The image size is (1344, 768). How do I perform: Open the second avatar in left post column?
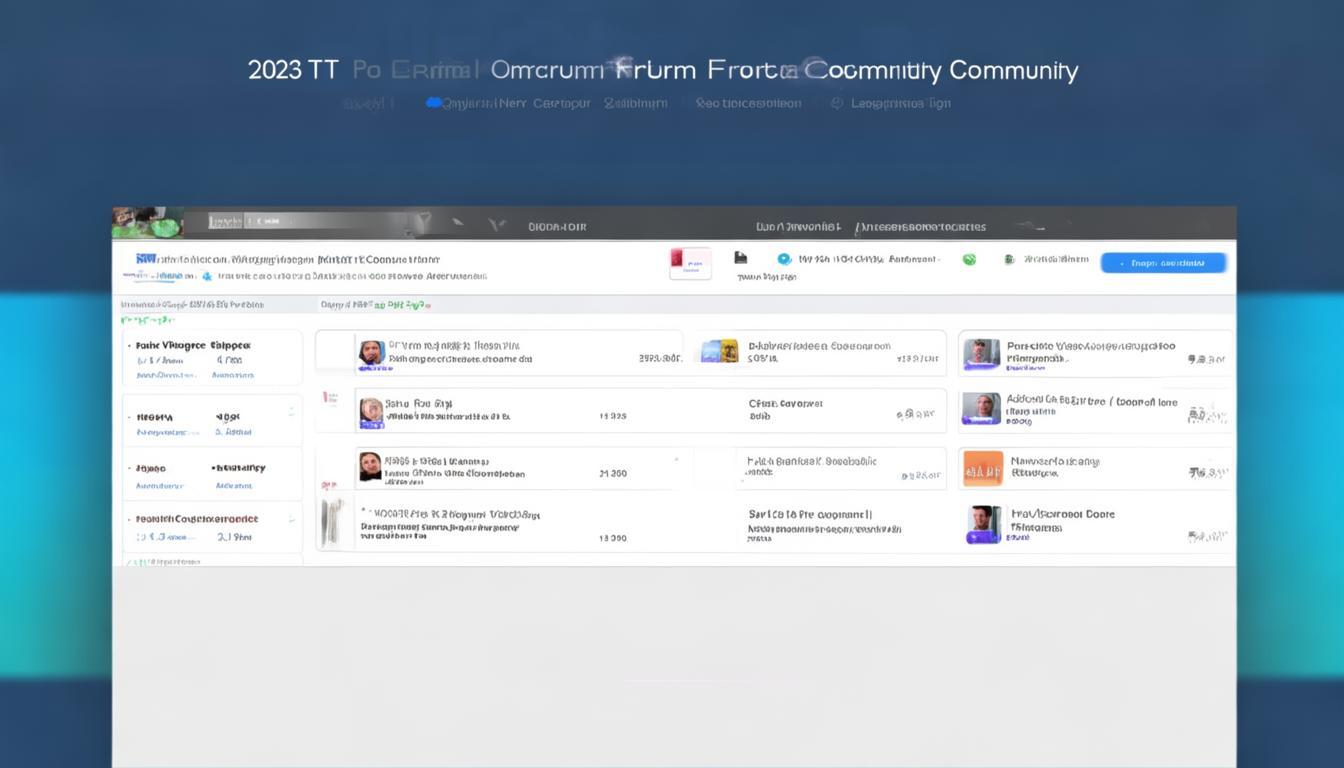coord(371,411)
